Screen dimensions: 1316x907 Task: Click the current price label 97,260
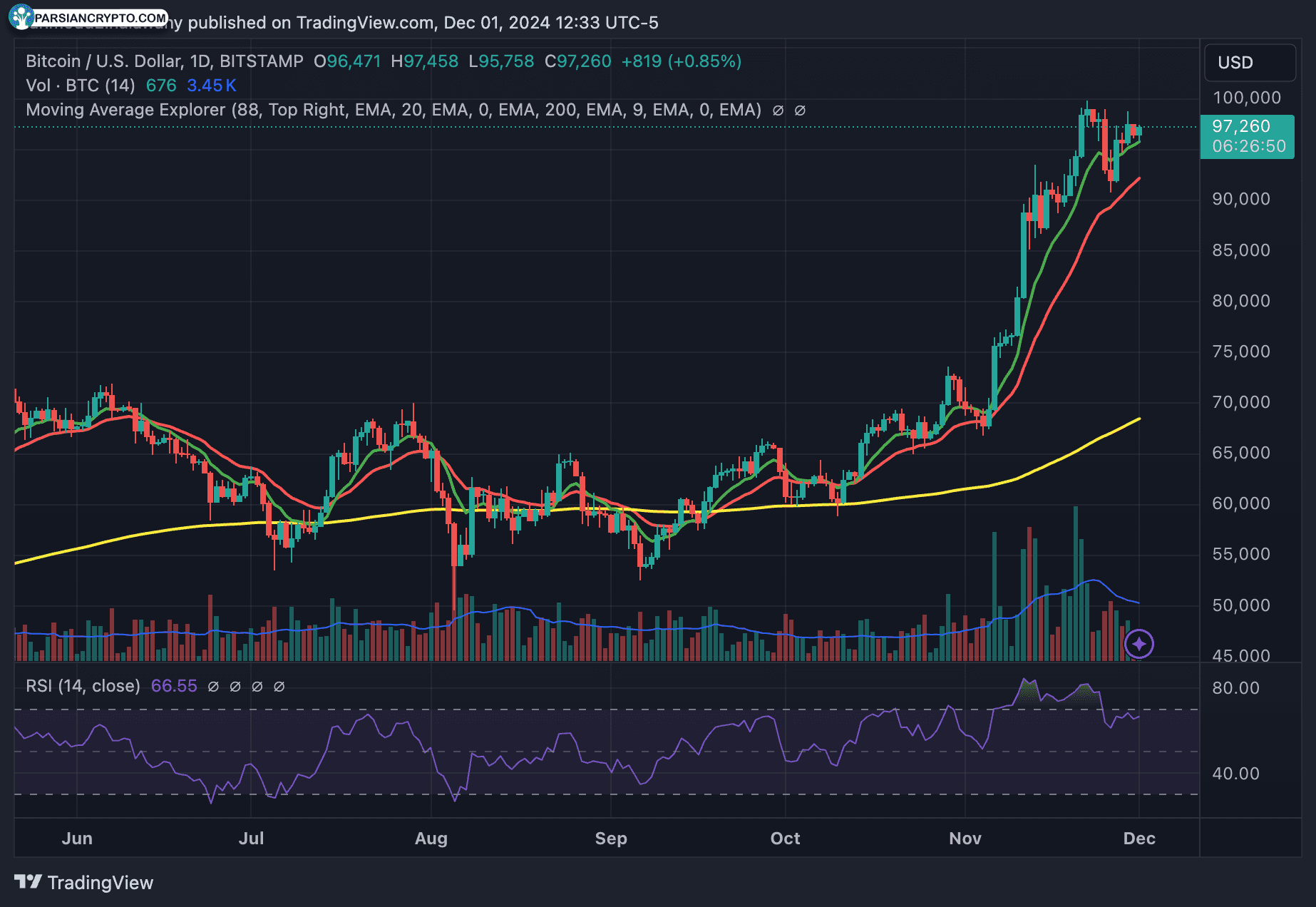click(1241, 126)
